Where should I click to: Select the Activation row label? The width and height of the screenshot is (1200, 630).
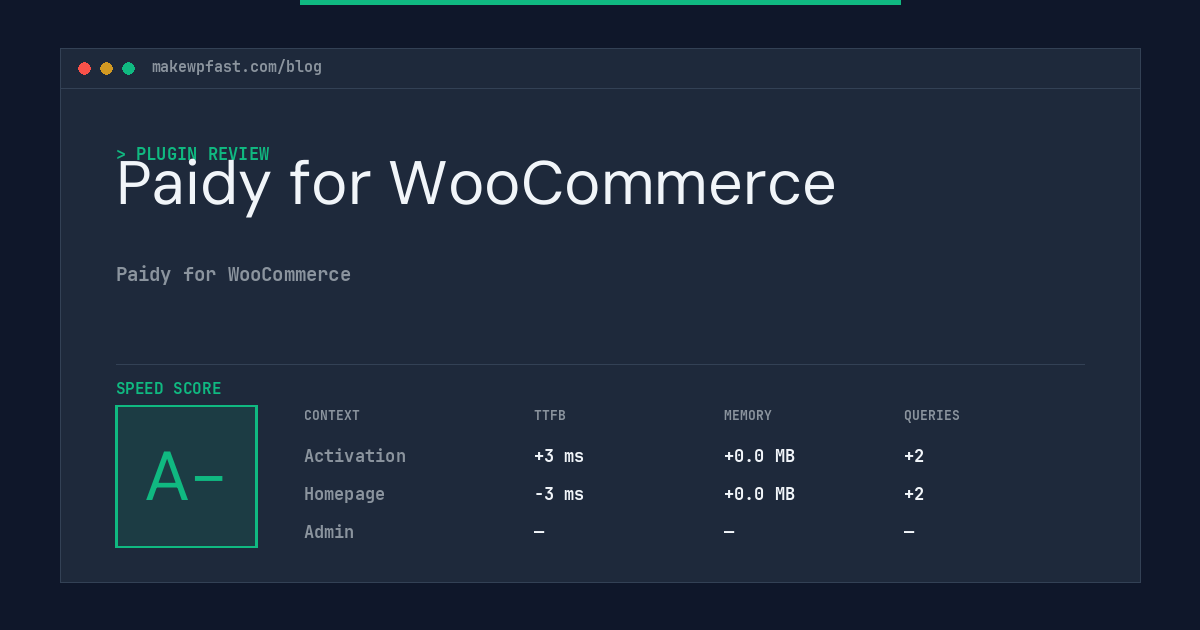pos(355,456)
